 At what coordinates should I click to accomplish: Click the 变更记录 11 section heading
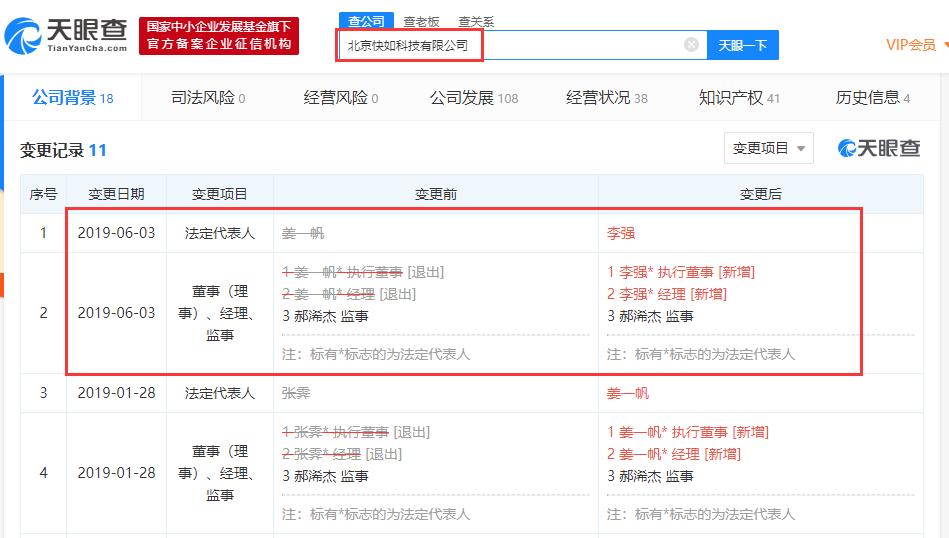point(64,150)
